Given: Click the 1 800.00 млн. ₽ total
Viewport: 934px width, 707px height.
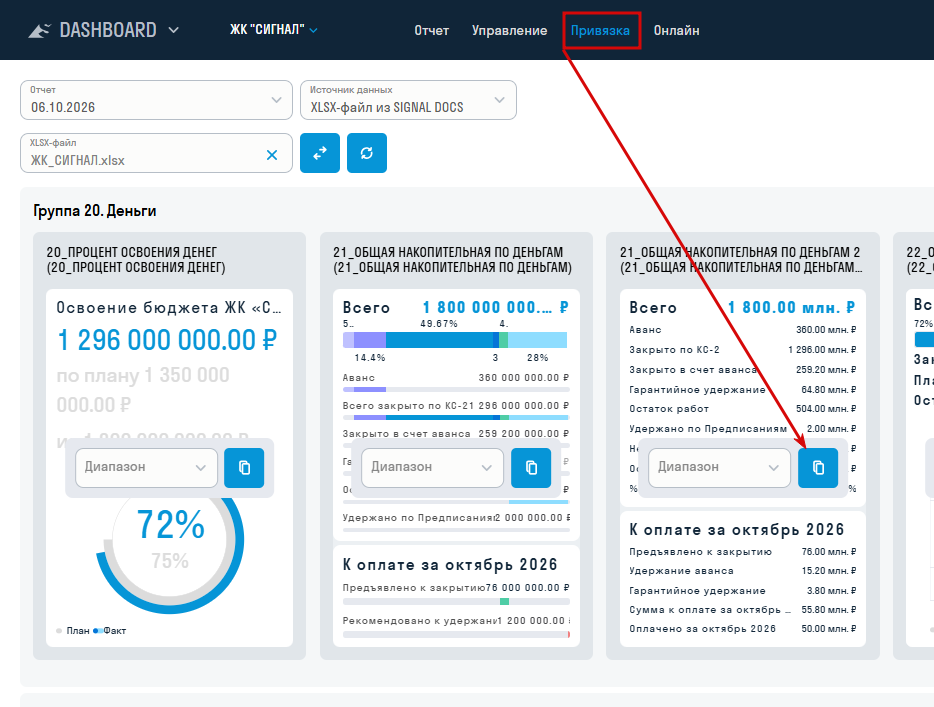Looking at the screenshot, I should tap(792, 307).
